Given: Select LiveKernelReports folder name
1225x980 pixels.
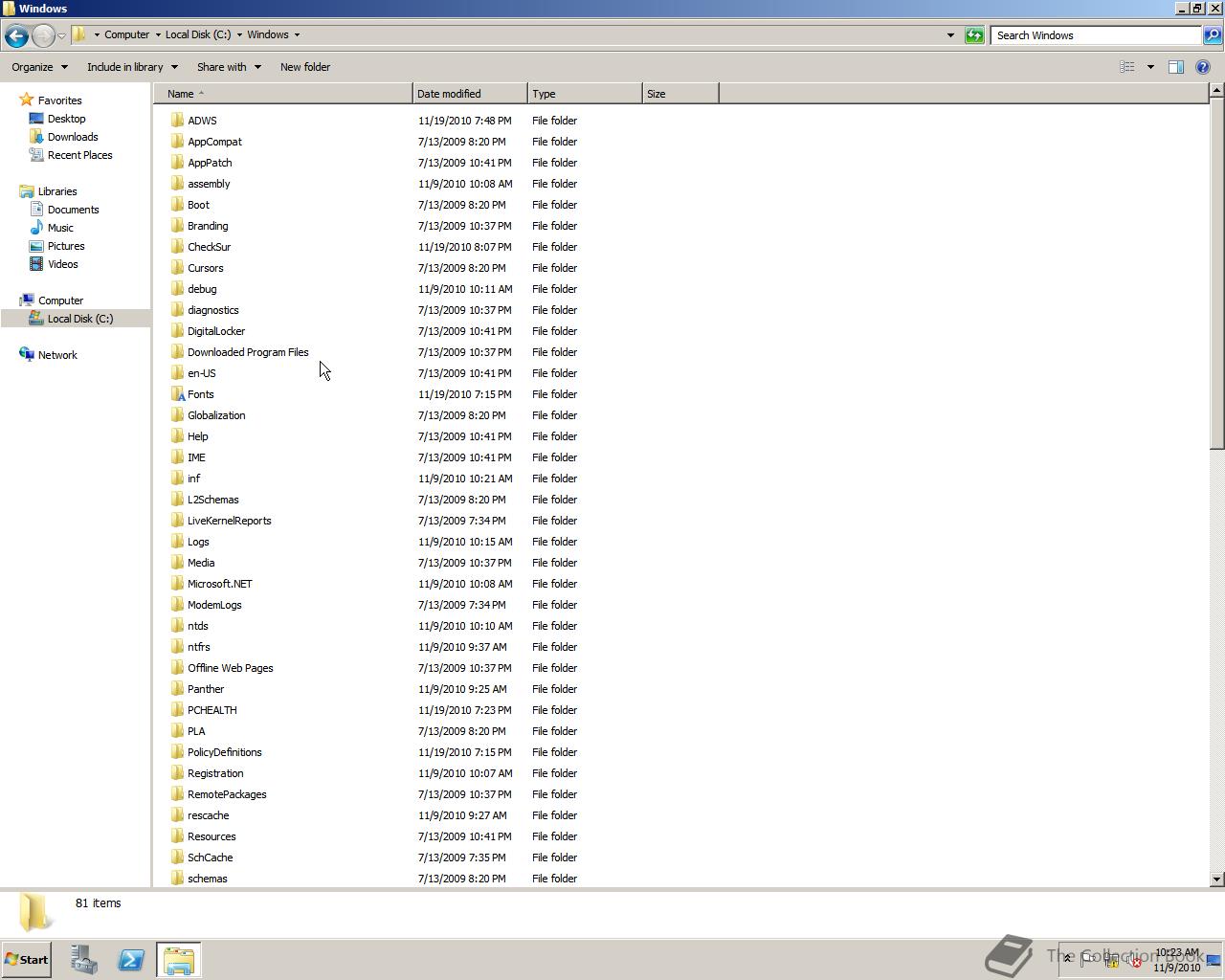Looking at the screenshot, I should 229,521.
